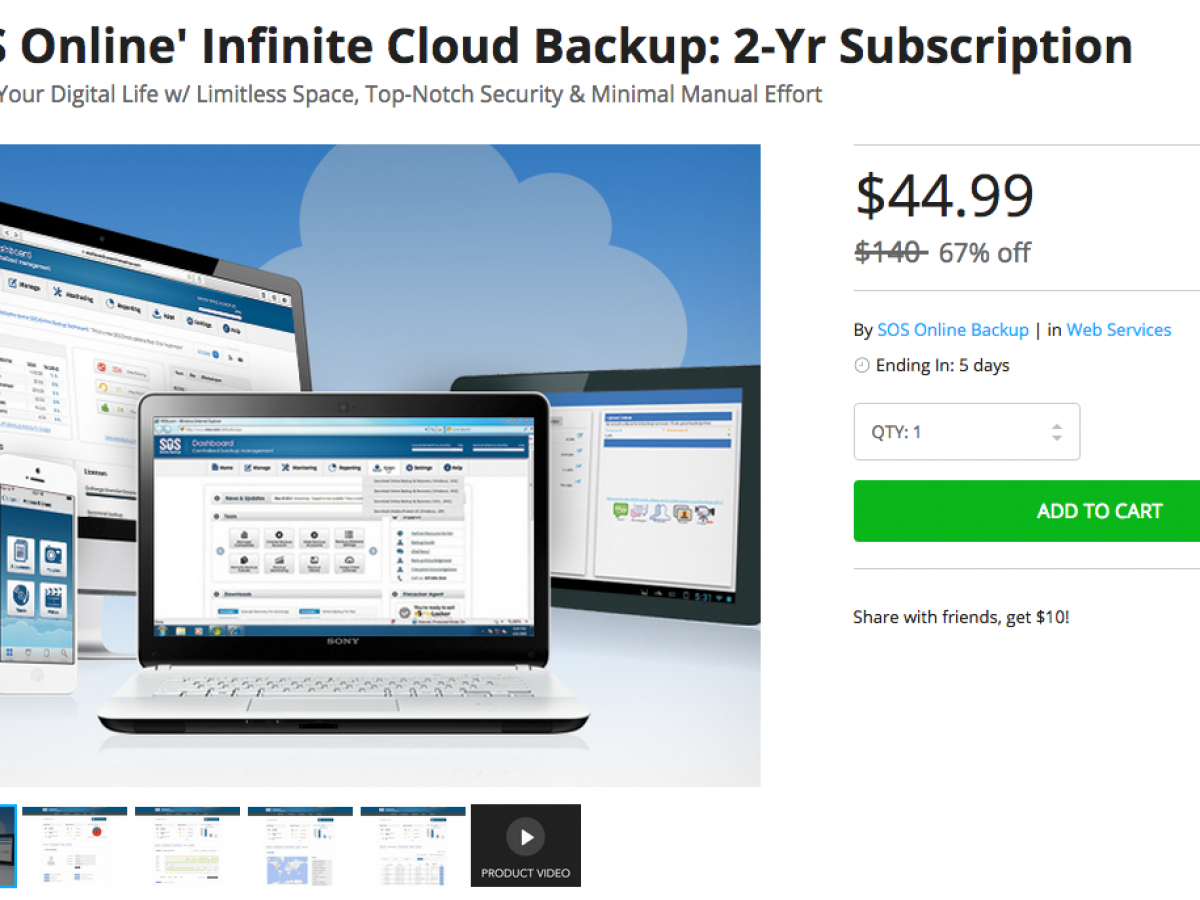The width and height of the screenshot is (1200, 900).
Task: Open the QTY quantity selector box
Action: pyautogui.click(x=966, y=432)
